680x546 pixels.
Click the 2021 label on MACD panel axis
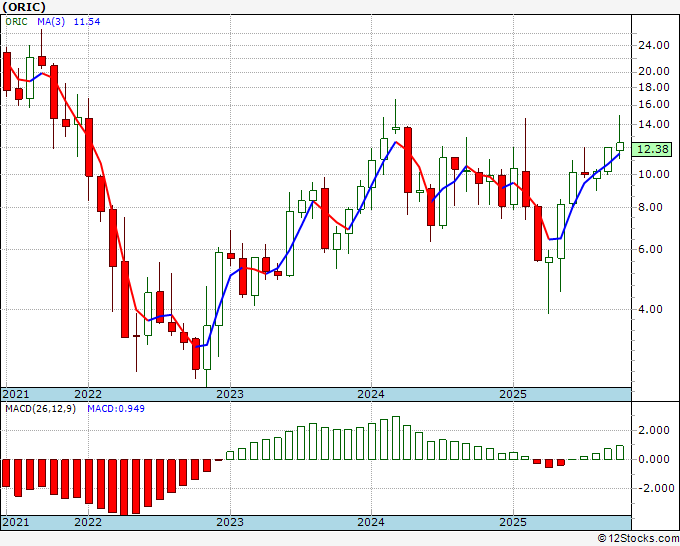[x=16, y=522]
